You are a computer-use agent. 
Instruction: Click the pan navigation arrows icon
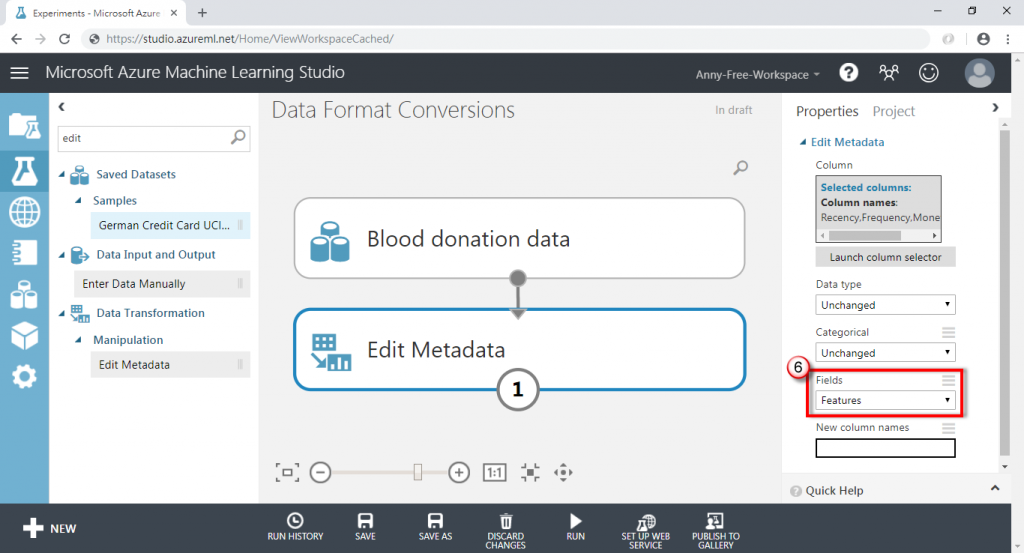(563, 472)
